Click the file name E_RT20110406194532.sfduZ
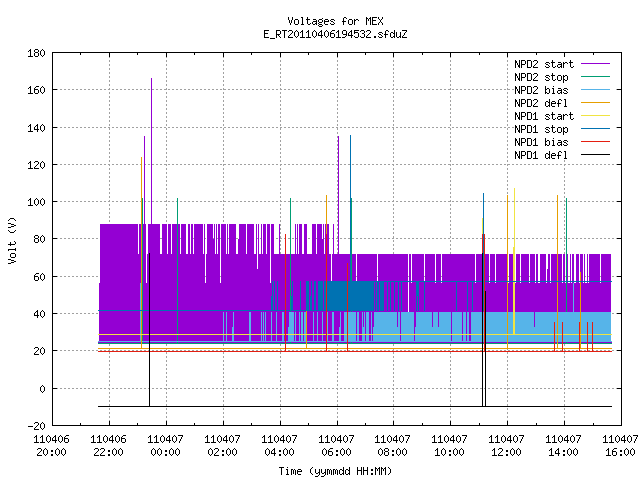 (335, 34)
